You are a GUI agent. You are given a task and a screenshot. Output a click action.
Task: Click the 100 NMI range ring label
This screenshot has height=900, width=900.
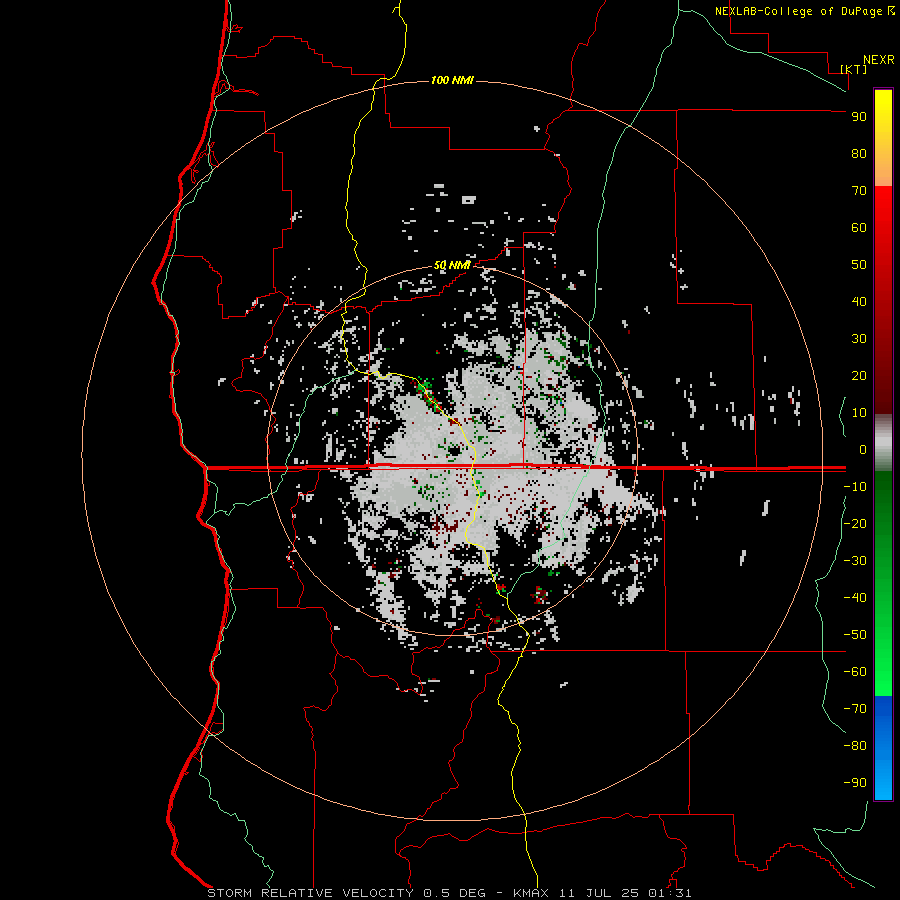click(452, 80)
